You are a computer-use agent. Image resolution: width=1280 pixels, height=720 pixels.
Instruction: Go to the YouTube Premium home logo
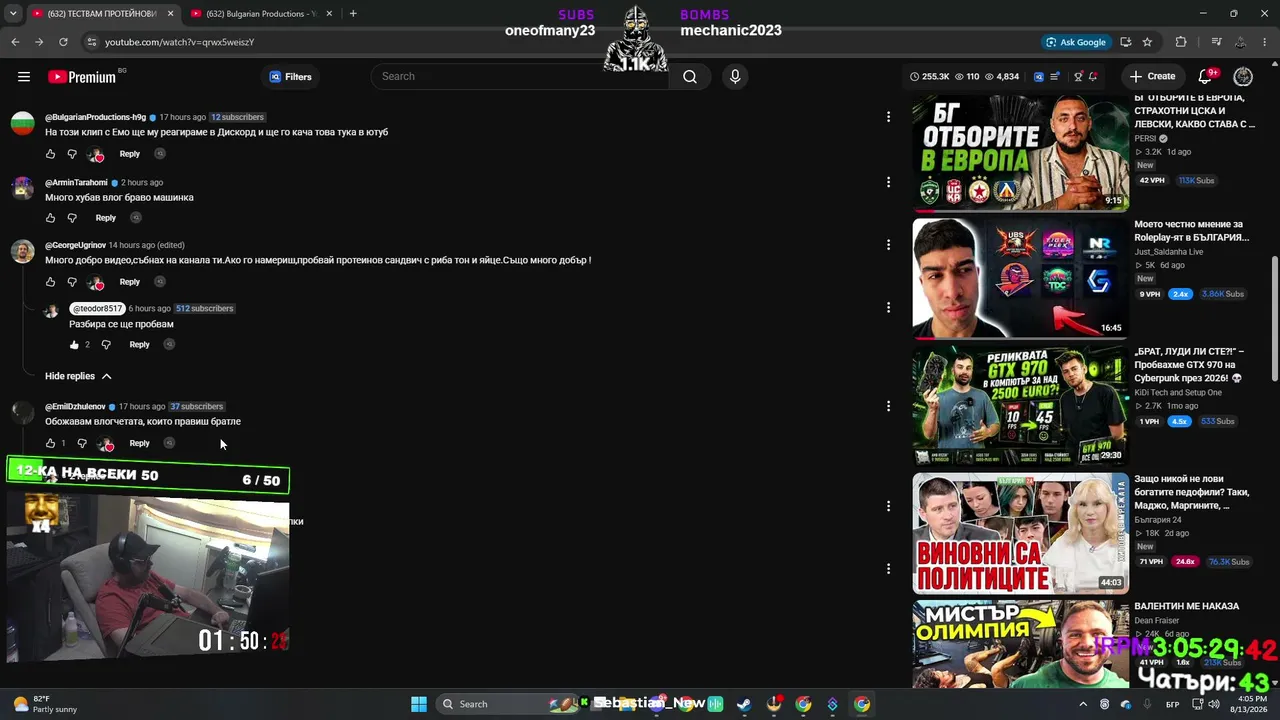click(x=81, y=77)
